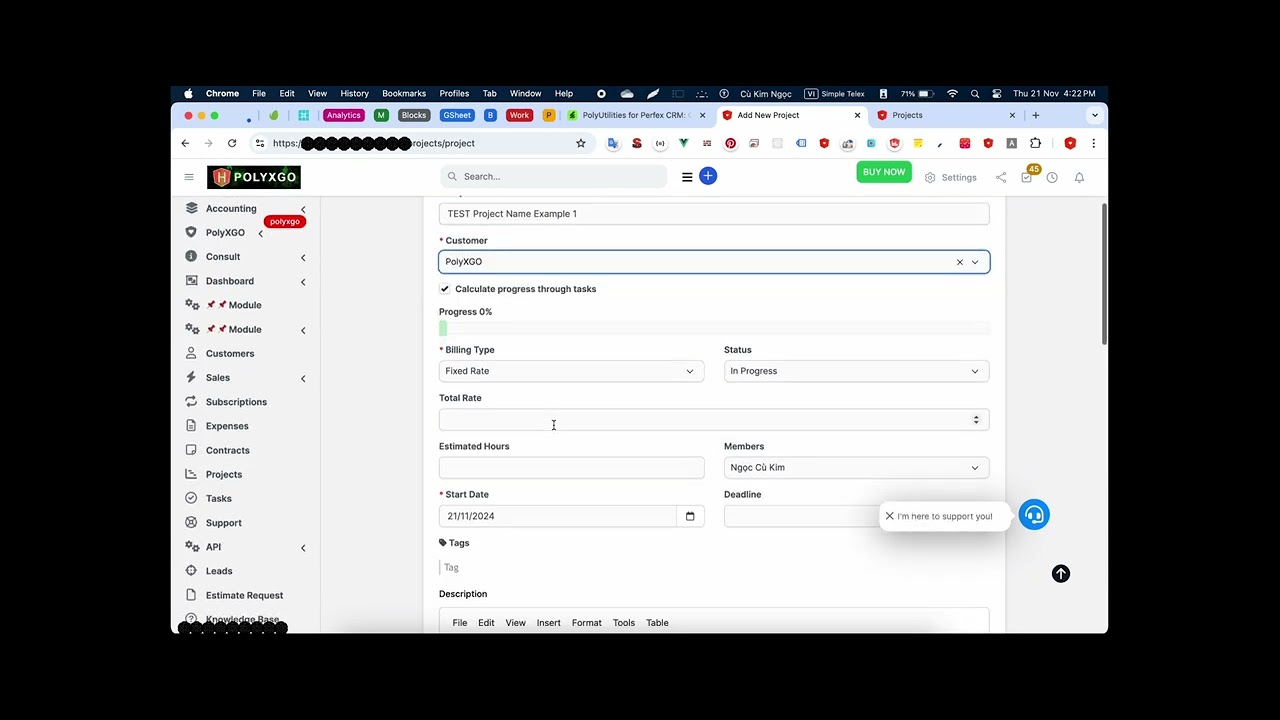Switch to the PolyUtilities for Perfex CRM tab
The width and height of the screenshot is (1280, 720).
pos(635,115)
